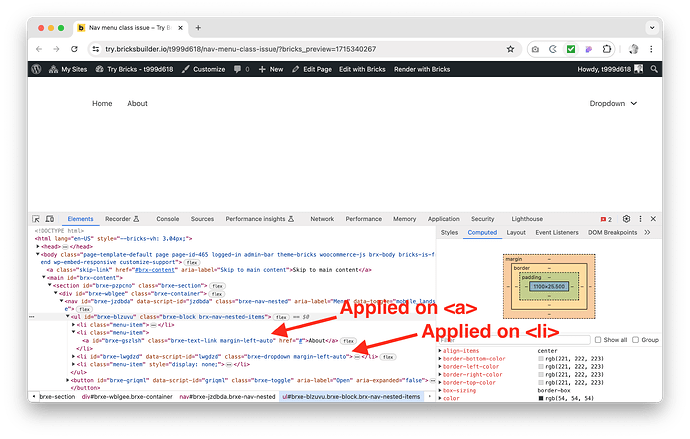Expand the box-sizing computed property
The image size is (690, 439).
coord(440,391)
